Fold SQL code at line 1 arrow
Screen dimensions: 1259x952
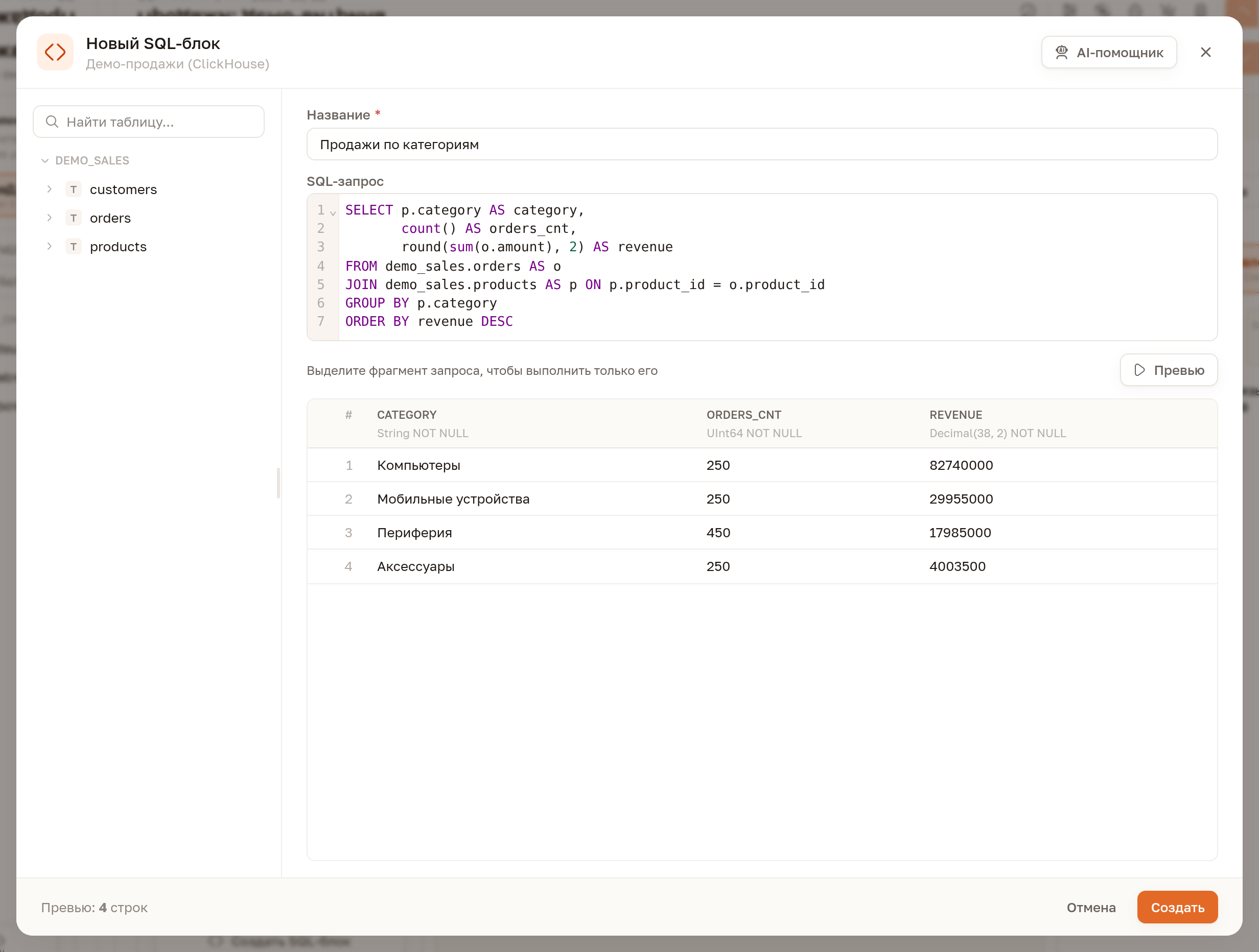[333, 213]
